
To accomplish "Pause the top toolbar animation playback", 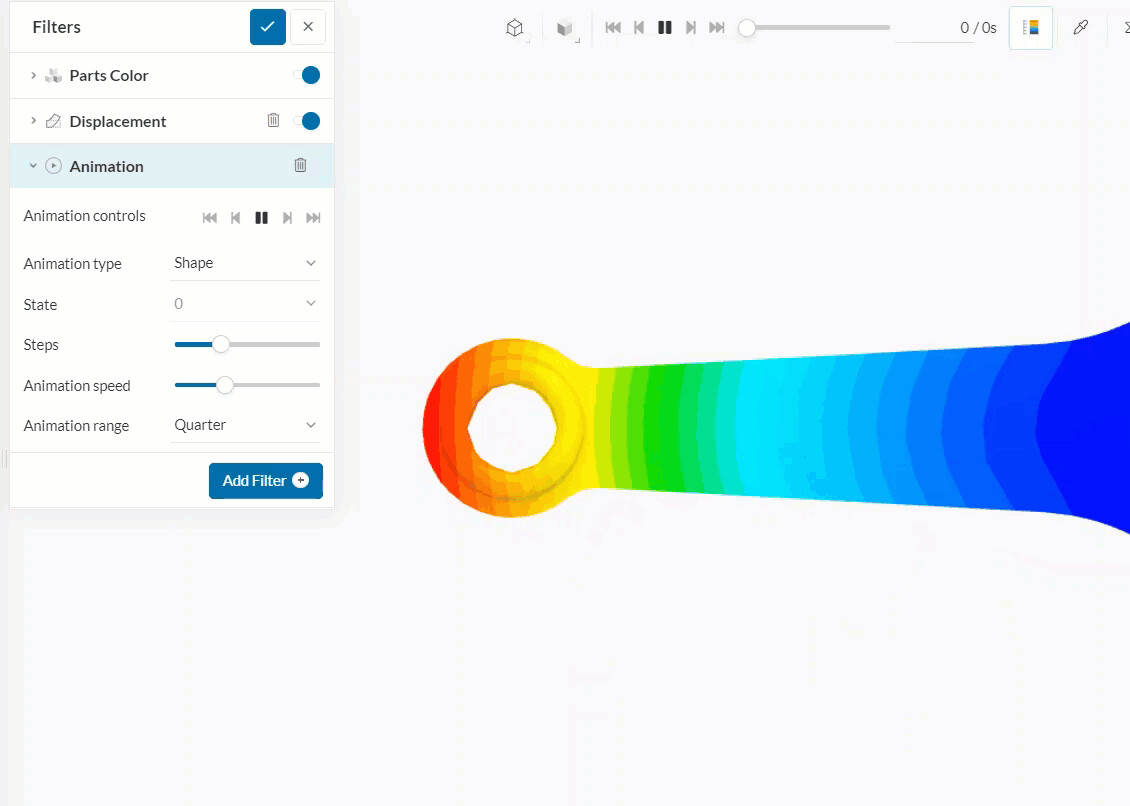I will coord(664,27).
